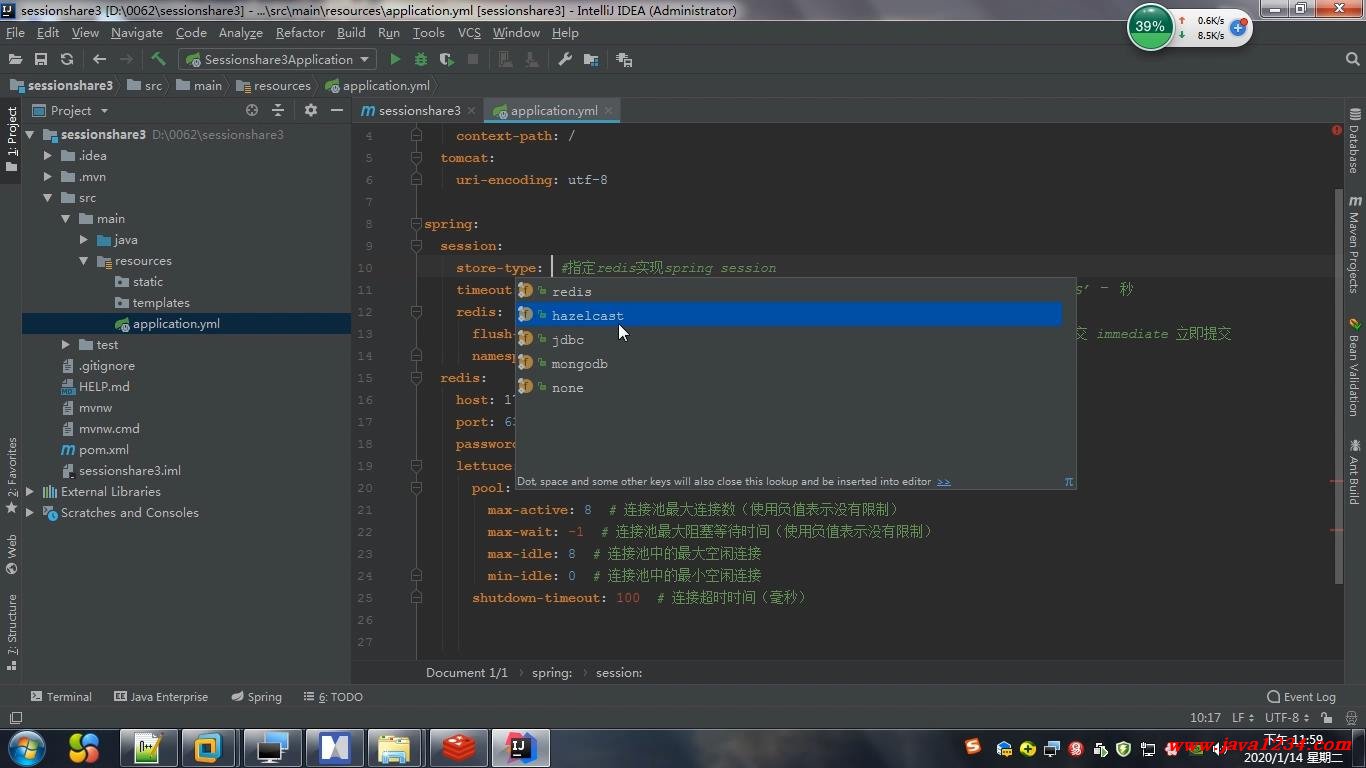The height and width of the screenshot is (768, 1366).
Task: Navigate back with the left arrow
Action: [99, 60]
